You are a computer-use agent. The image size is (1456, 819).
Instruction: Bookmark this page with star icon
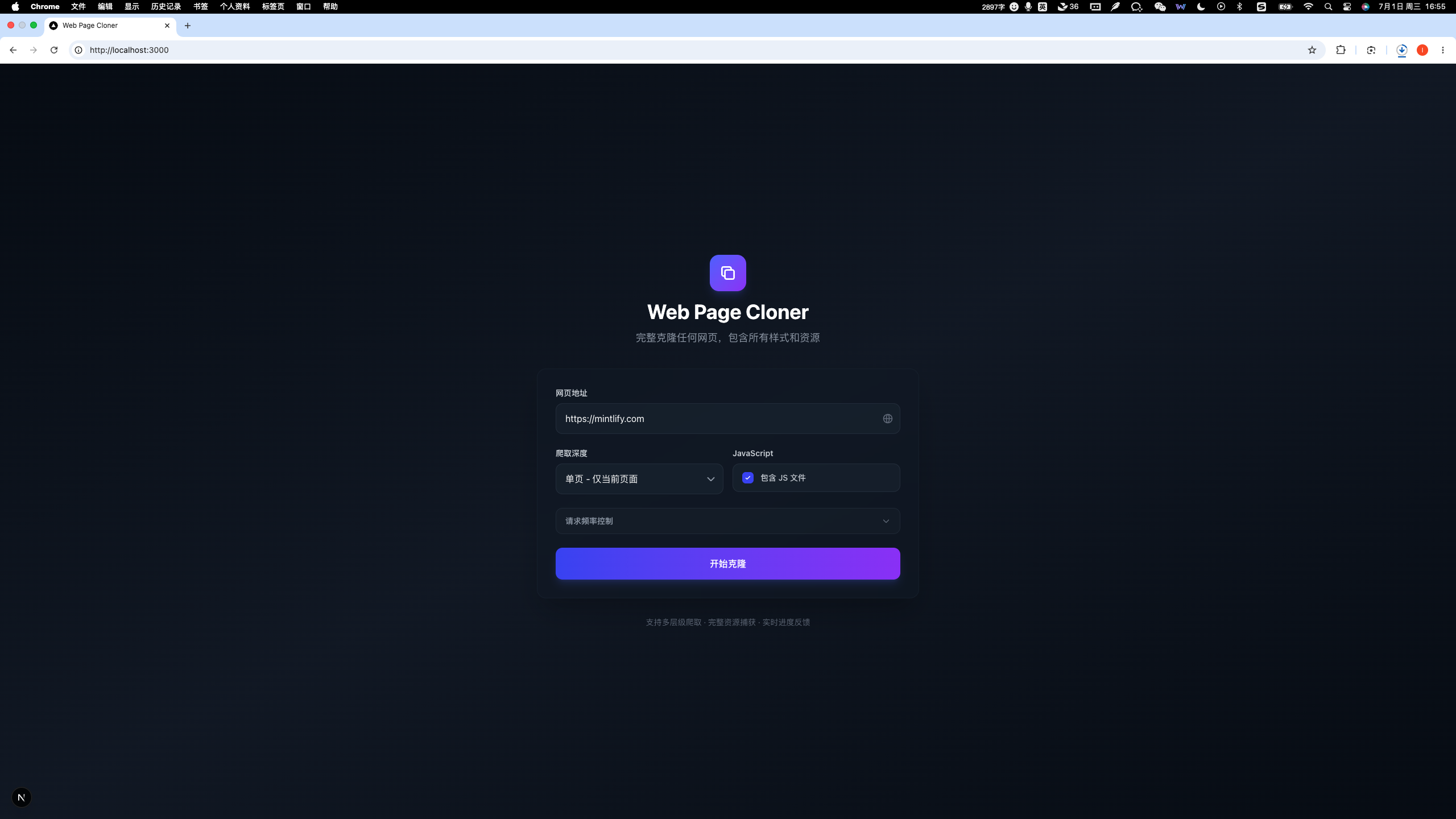[1312, 50]
